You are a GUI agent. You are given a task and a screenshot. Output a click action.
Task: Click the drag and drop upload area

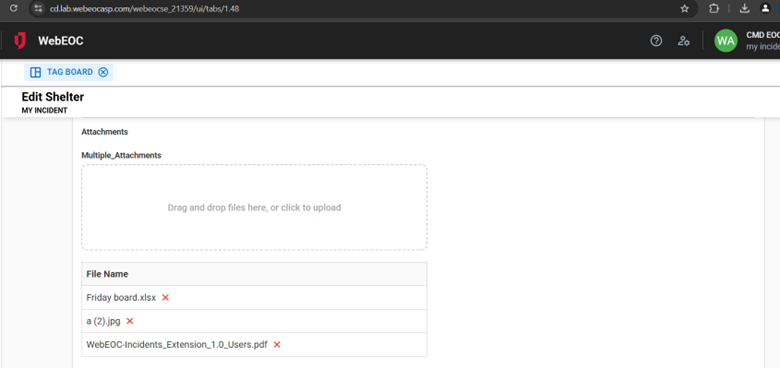pos(254,207)
